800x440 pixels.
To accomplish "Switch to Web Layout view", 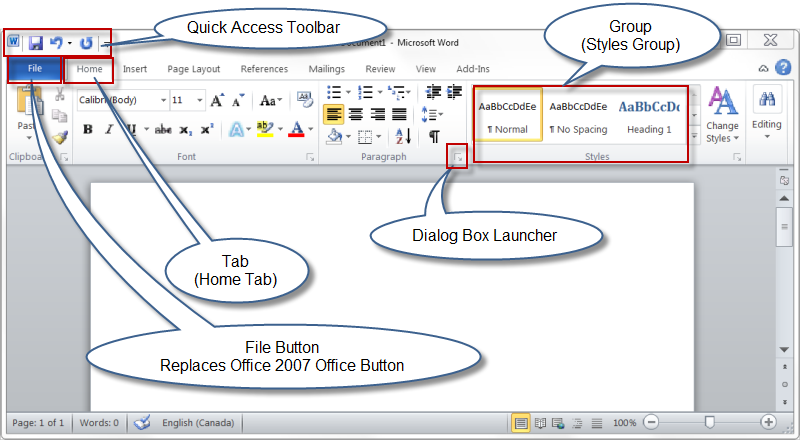I will click(x=558, y=423).
